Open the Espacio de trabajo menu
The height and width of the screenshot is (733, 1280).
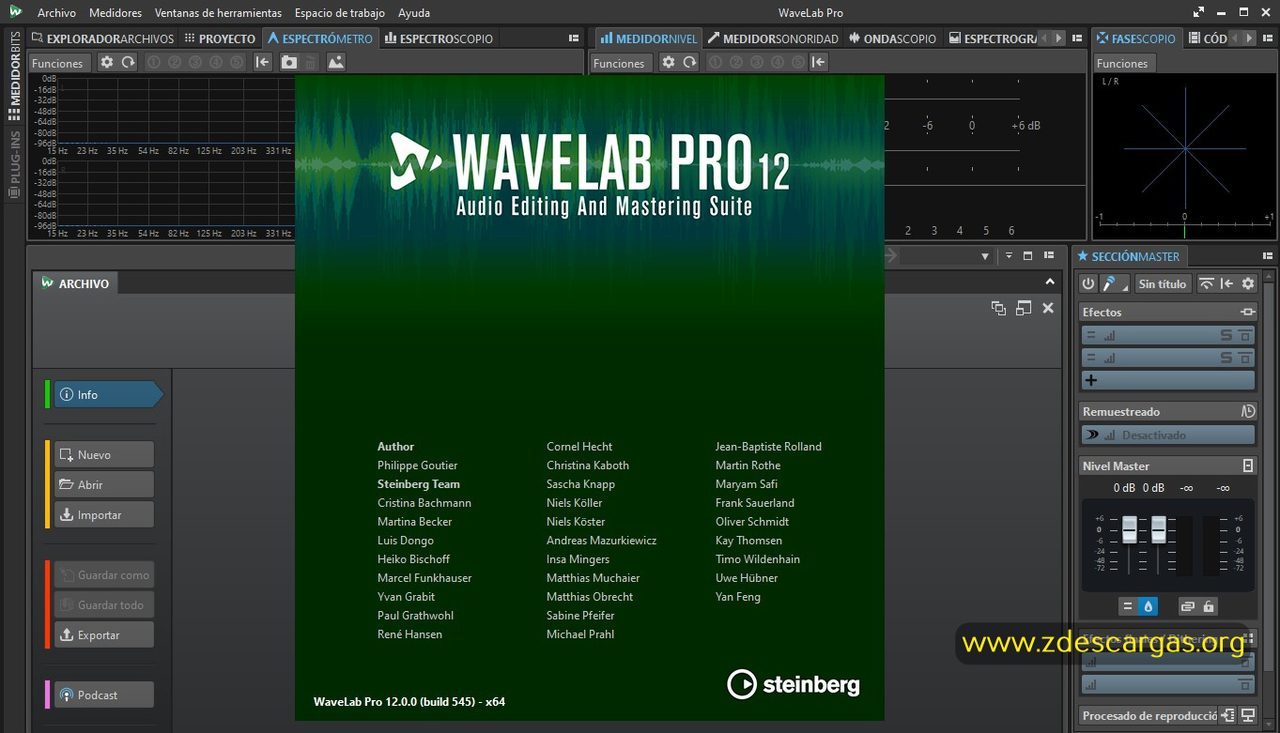pos(340,13)
